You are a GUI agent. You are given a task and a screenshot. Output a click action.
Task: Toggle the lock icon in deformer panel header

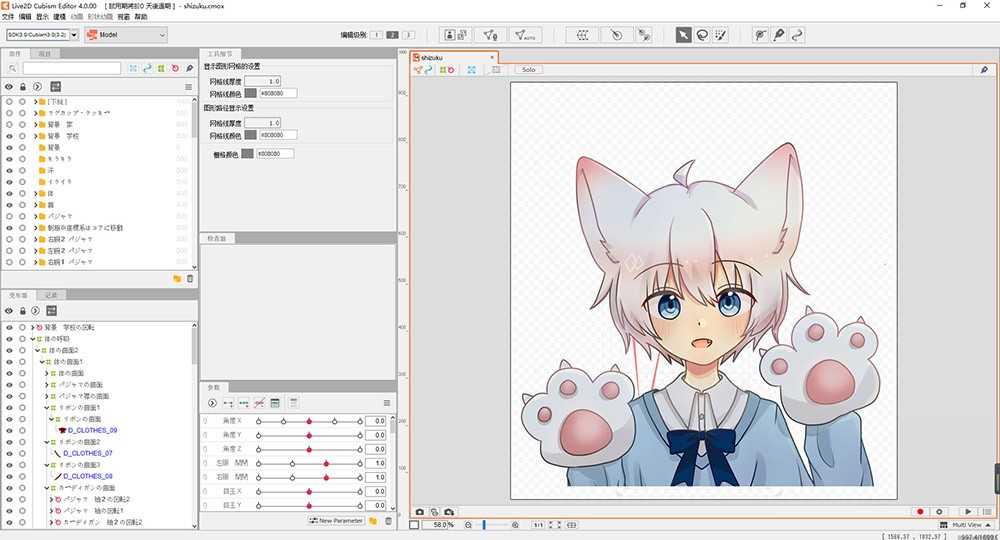point(22,310)
